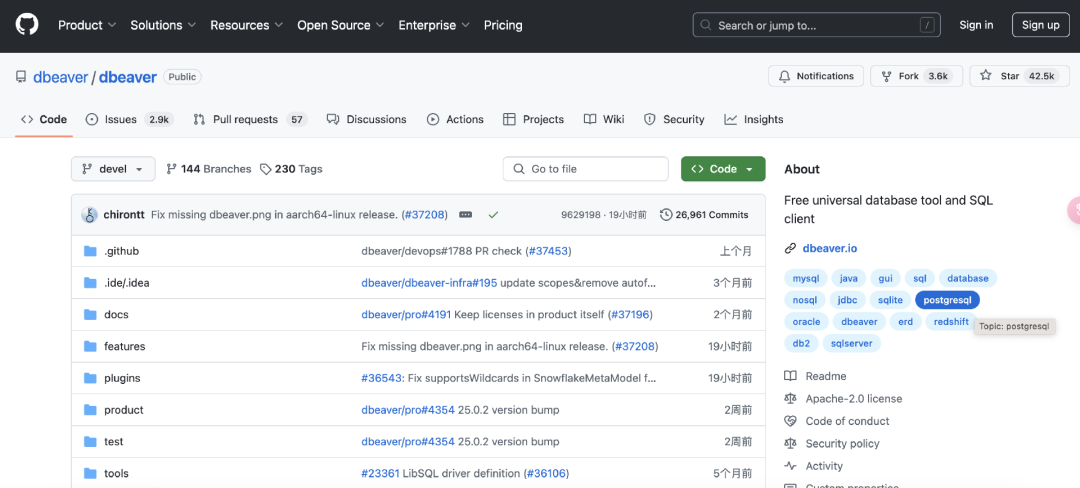Click the .github folder icon
The height and width of the screenshot is (488, 1080).
90,251
